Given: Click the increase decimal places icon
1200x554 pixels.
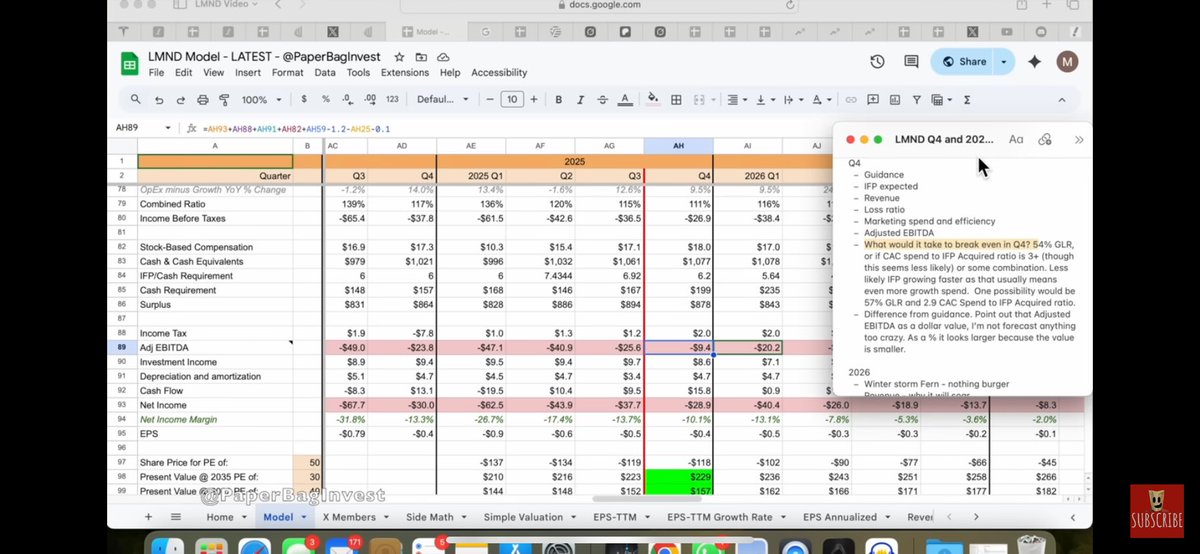Looking at the screenshot, I should (370, 100).
